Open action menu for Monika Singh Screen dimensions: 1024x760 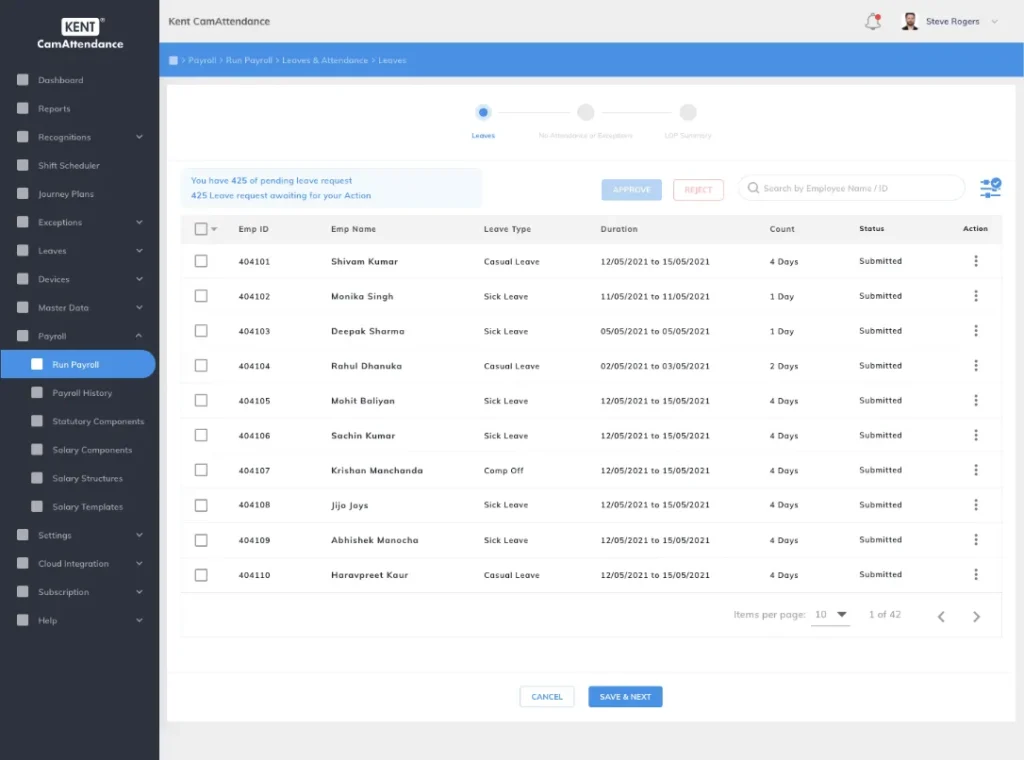coord(976,296)
